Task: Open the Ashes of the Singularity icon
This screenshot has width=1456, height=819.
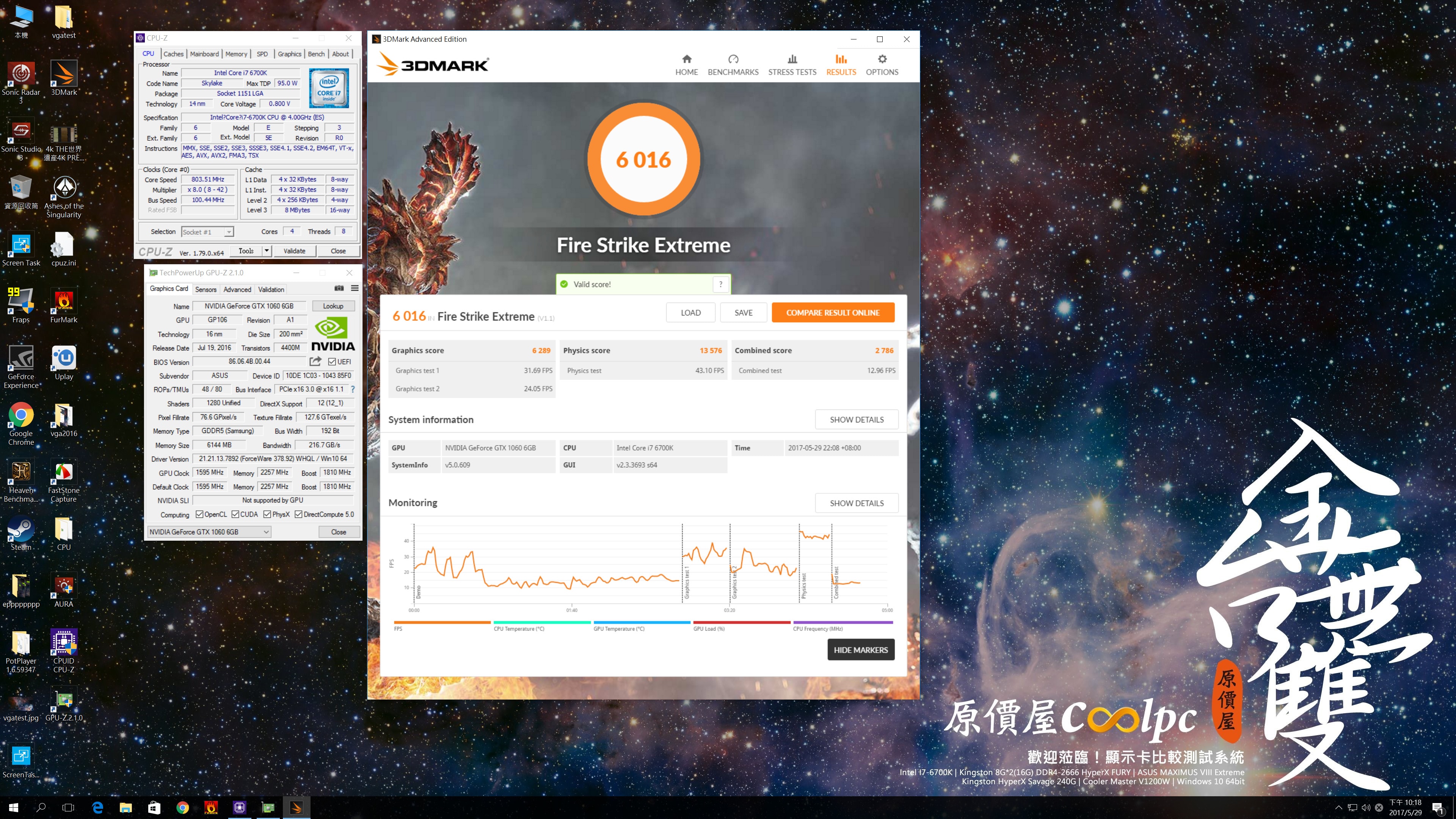Action: pyautogui.click(x=64, y=197)
